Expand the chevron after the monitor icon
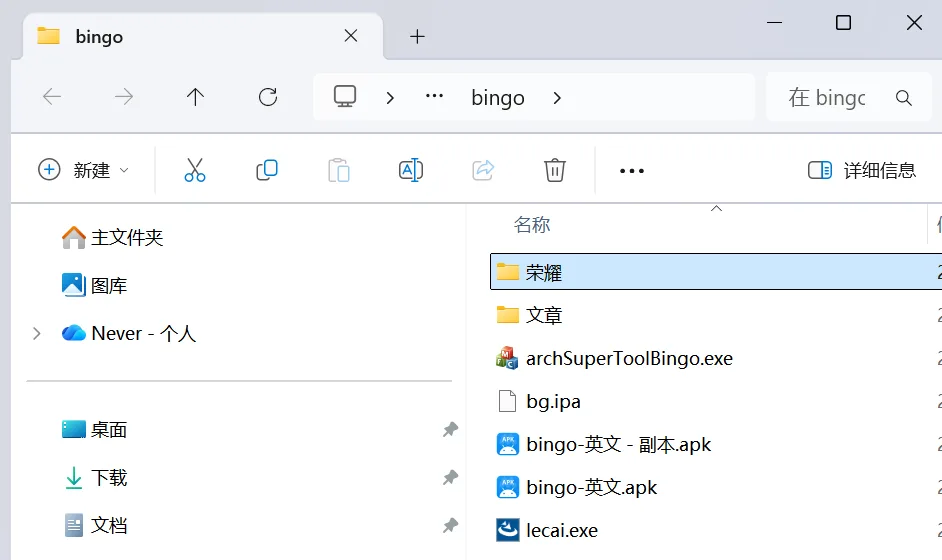This screenshot has height=560, width=942. pyautogui.click(x=390, y=97)
